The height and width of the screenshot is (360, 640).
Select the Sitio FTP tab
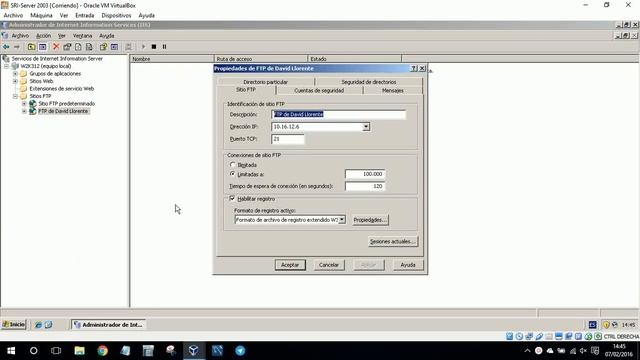point(246,89)
